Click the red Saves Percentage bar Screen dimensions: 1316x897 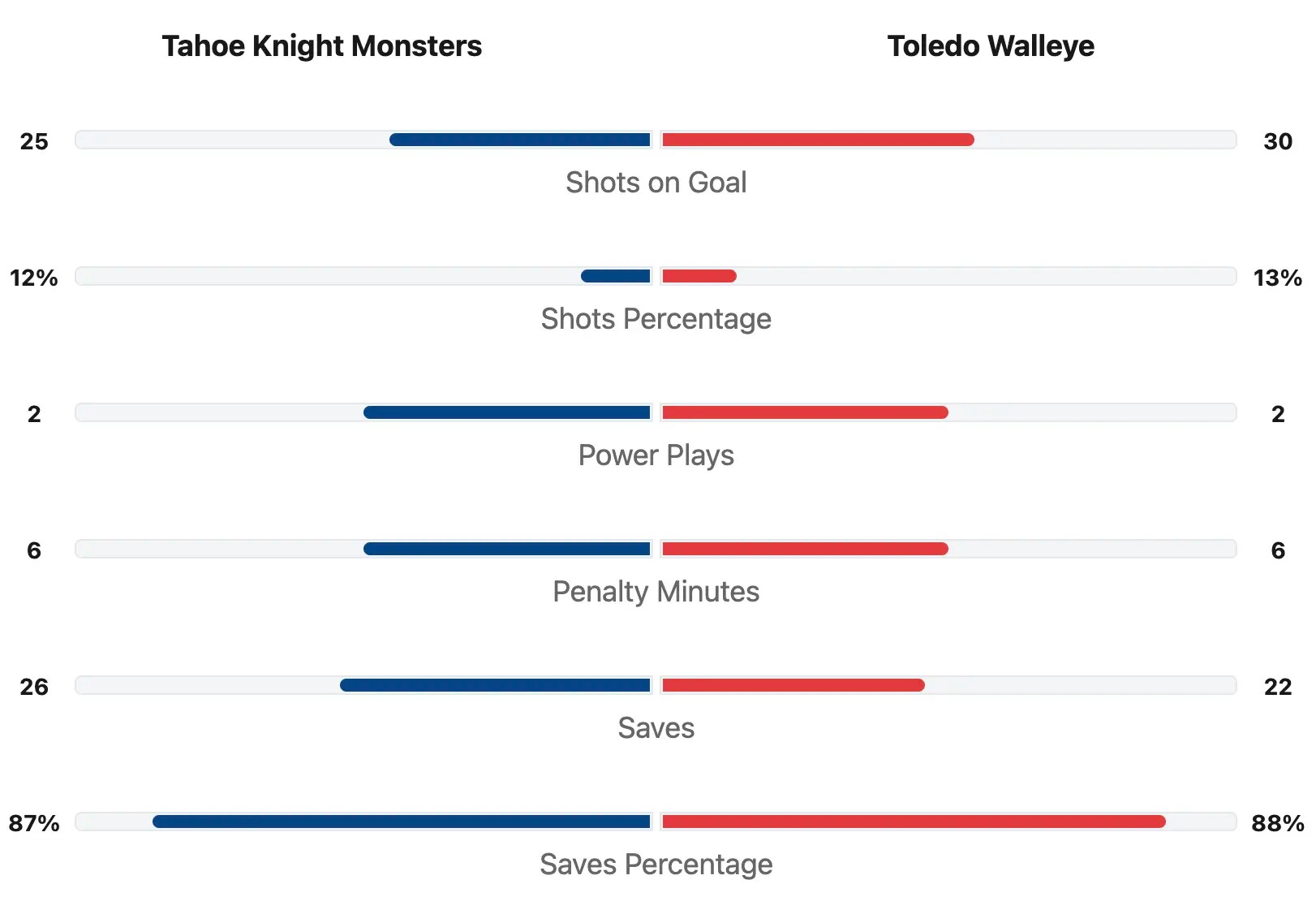point(914,822)
